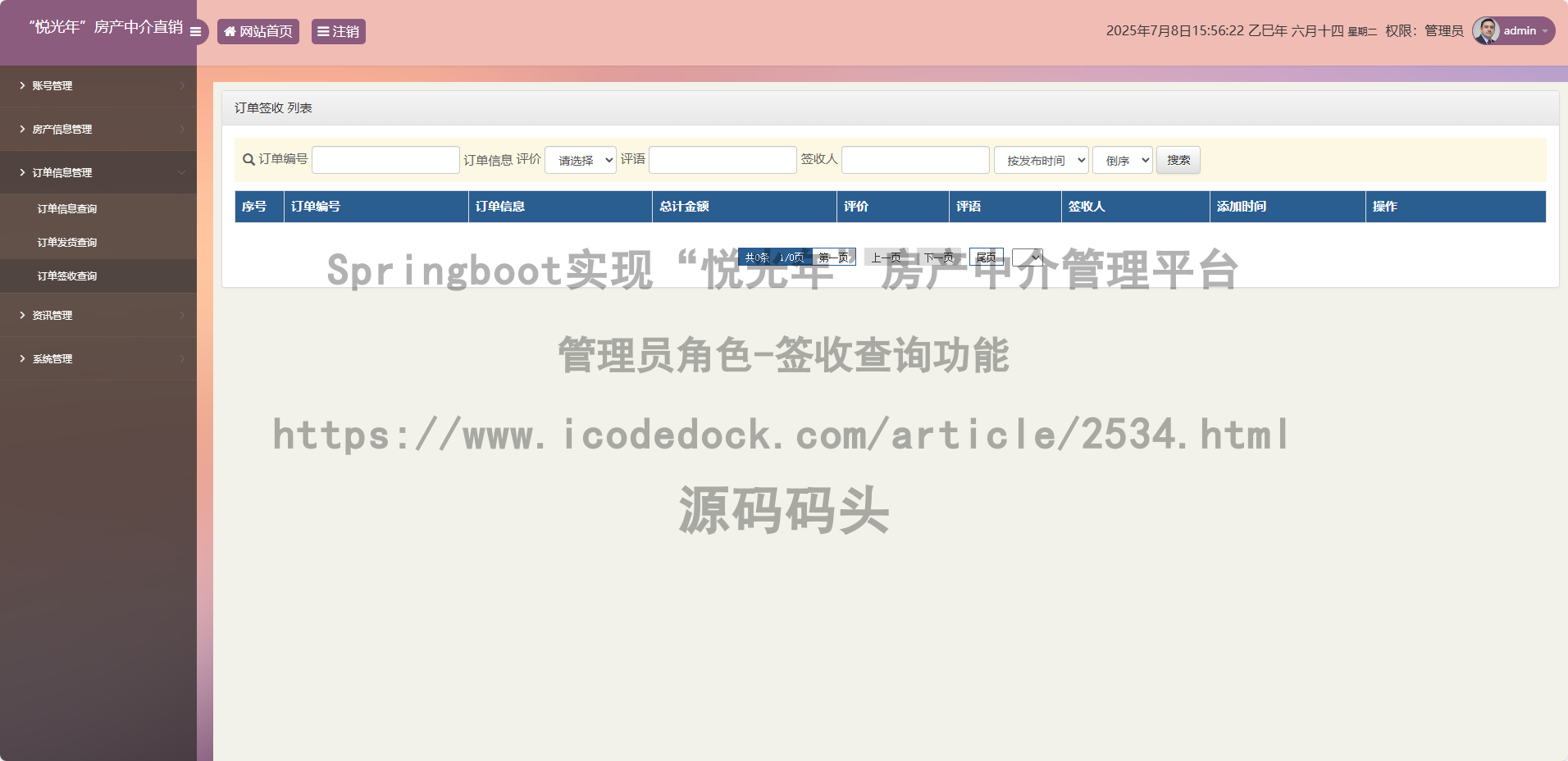Click the site title “悦光年”房产中介直销
The image size is (1568, 761).
pos(106,27)
